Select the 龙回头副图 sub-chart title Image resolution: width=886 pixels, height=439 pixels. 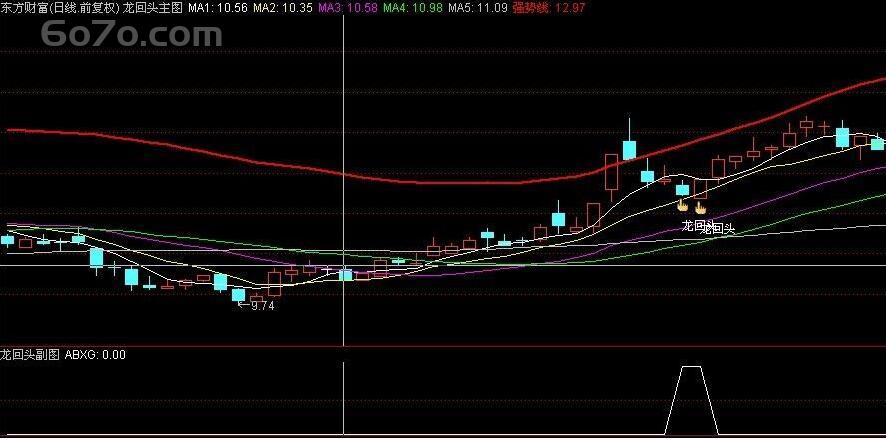click(31, 355)
